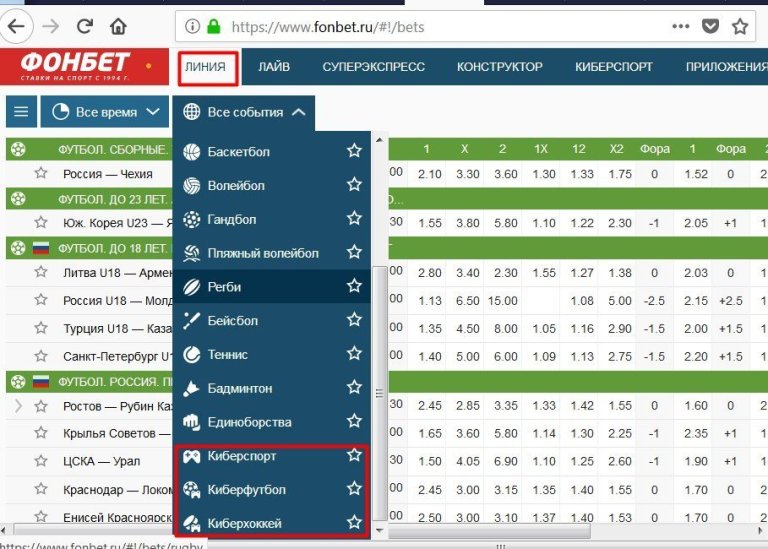Favorite Баскетбол with its star

354,151
